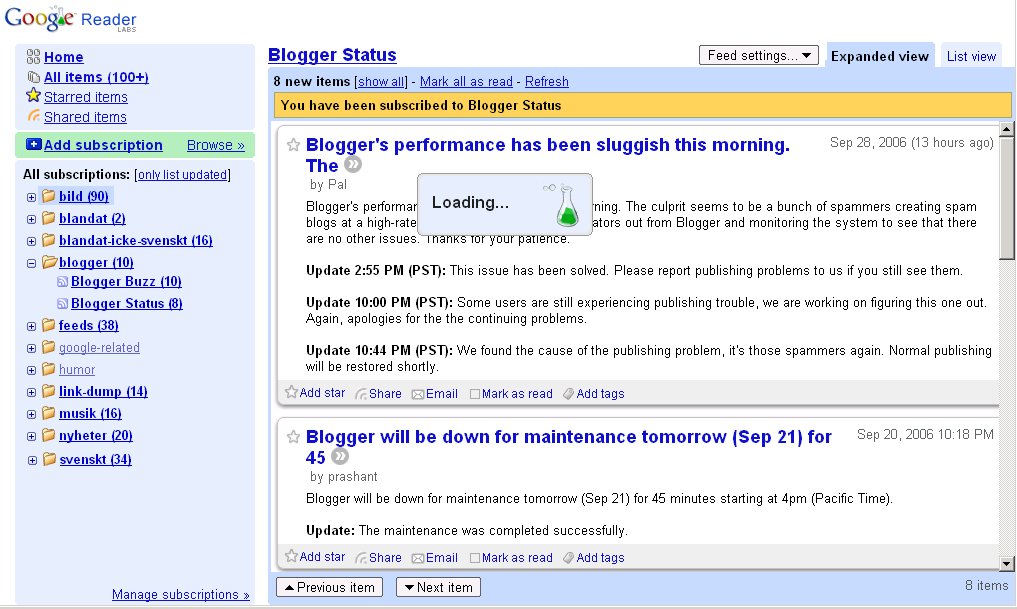Expand the humor folder
The height and width of the screenshot is (609, 1017).
click(x=31, y=370)
